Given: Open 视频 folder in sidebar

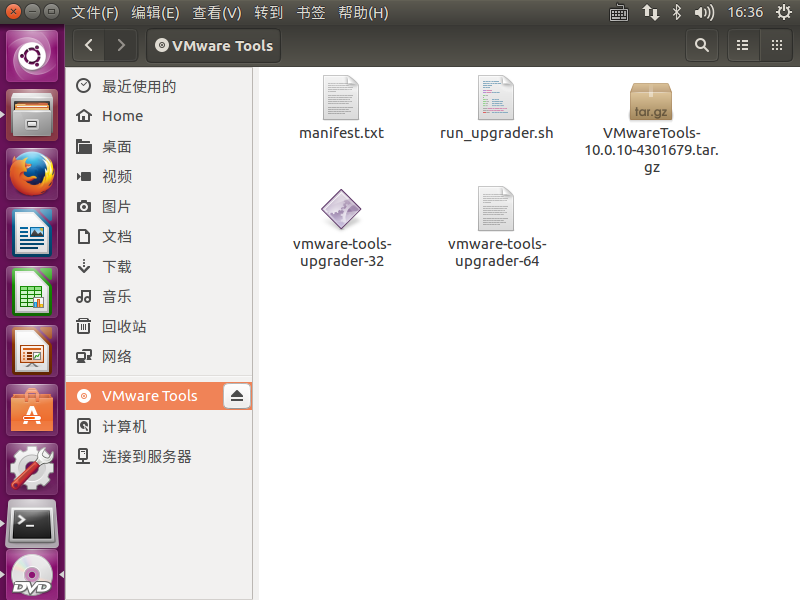Looking at the screenshot, I should pyautogui.click(x=159, y=177).
